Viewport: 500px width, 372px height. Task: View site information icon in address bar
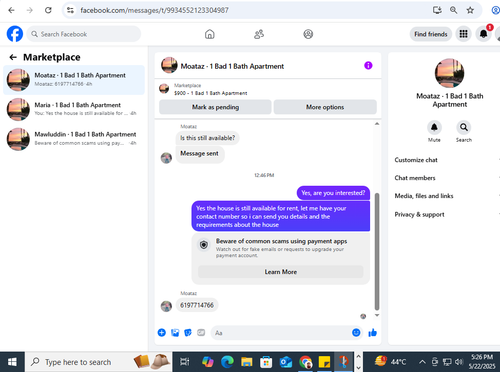tap(70, 10)
